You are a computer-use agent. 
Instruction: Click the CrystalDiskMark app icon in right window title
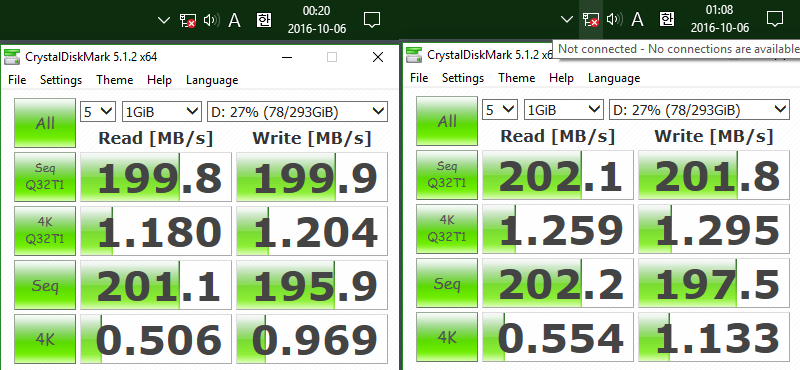coord(414,55)
